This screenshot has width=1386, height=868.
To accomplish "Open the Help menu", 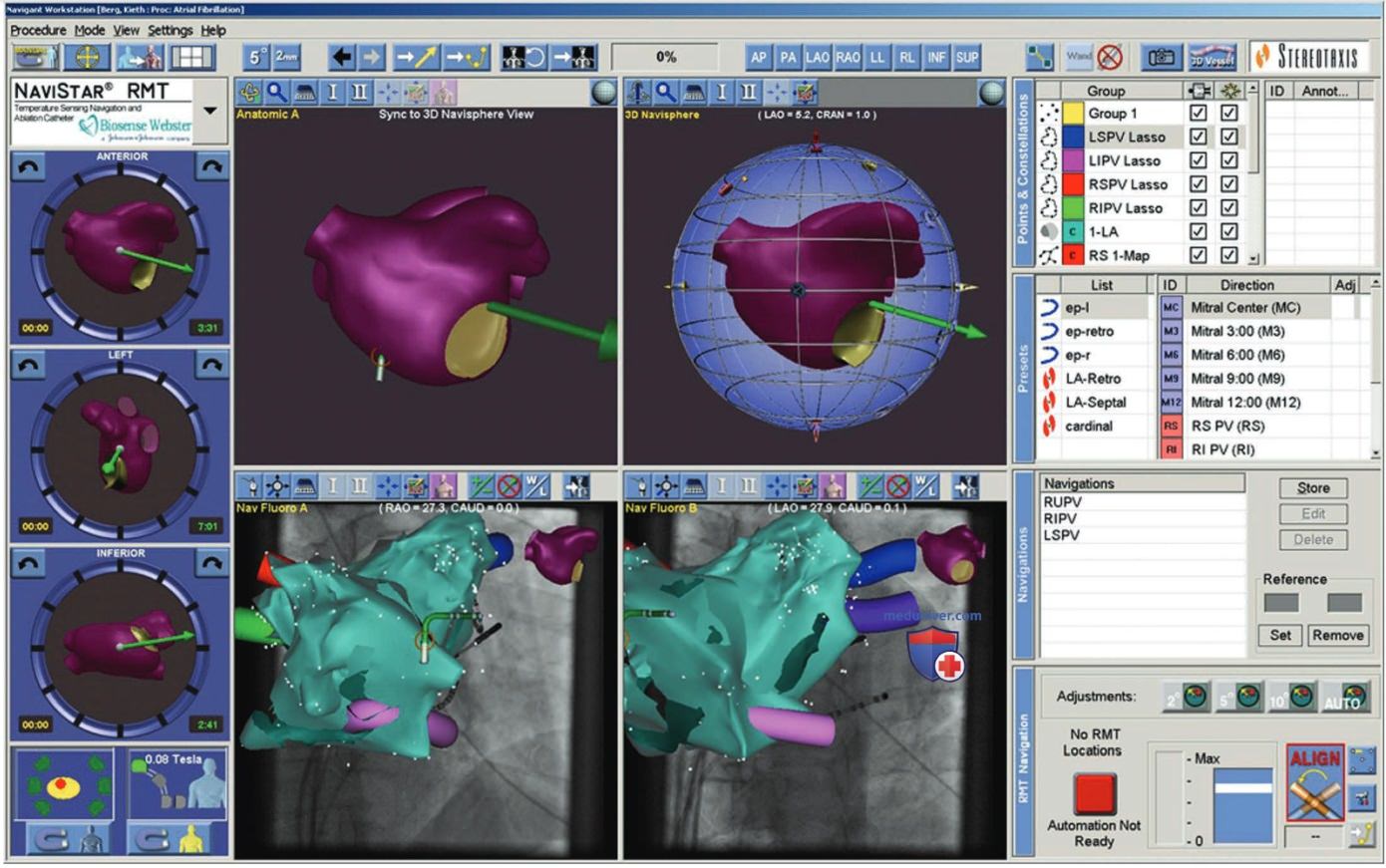I will click(213, 31).
